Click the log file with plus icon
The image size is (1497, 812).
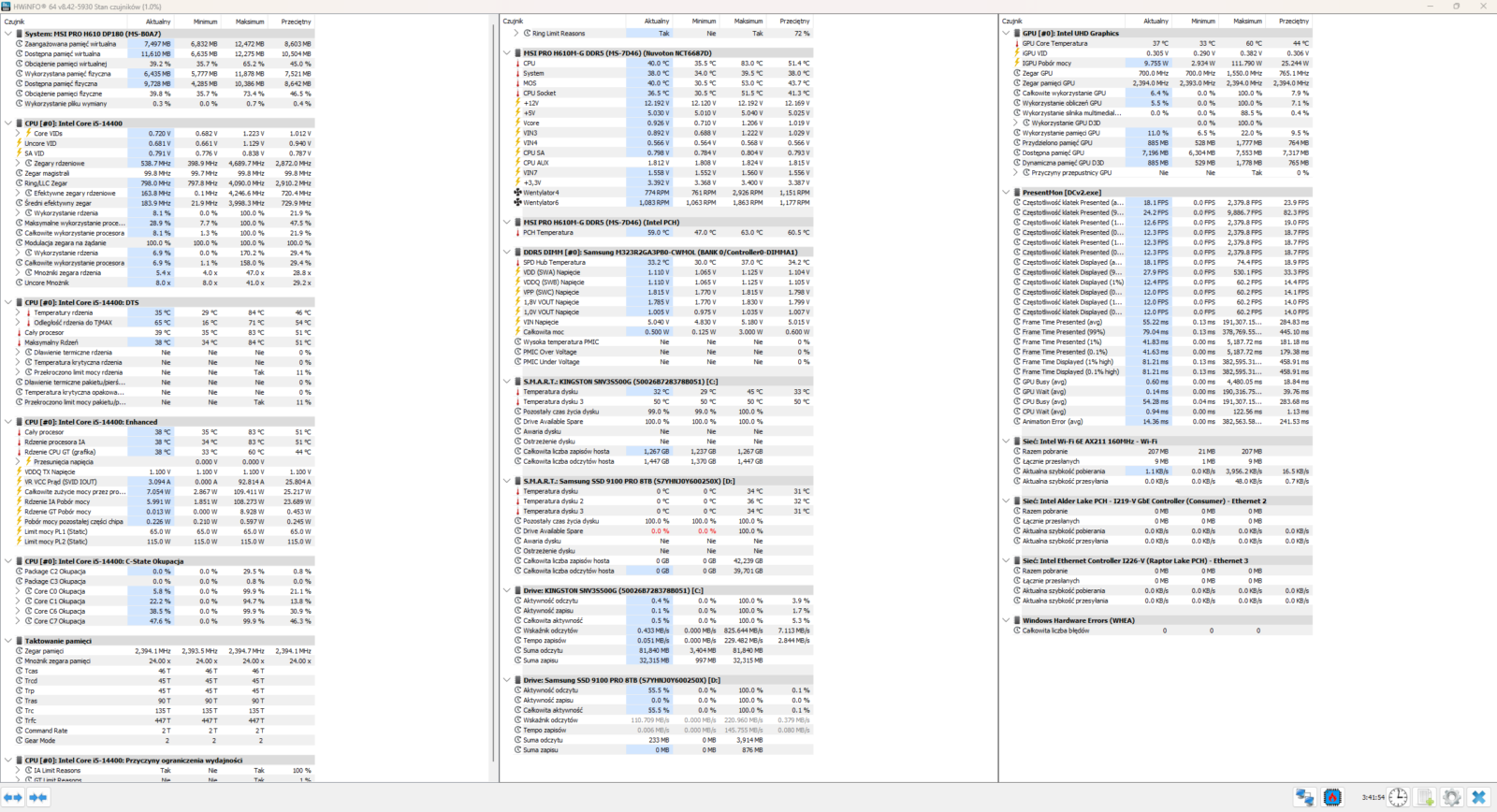click(x=1425, y=797)
